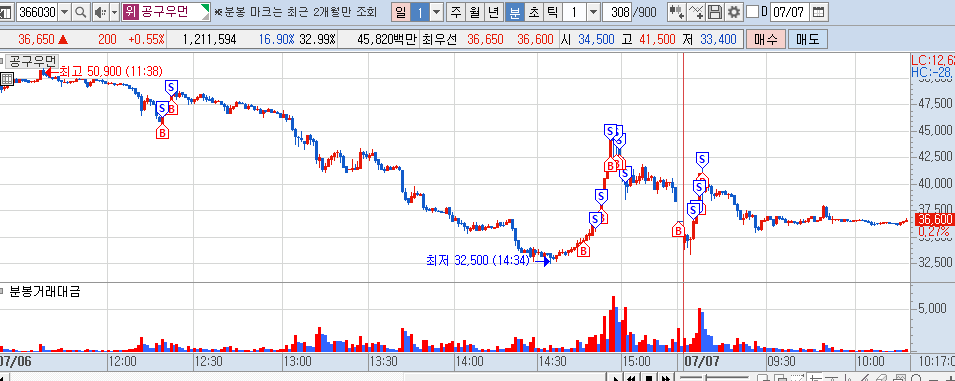Select the 틱 tick chart tab

click(552, 12)
